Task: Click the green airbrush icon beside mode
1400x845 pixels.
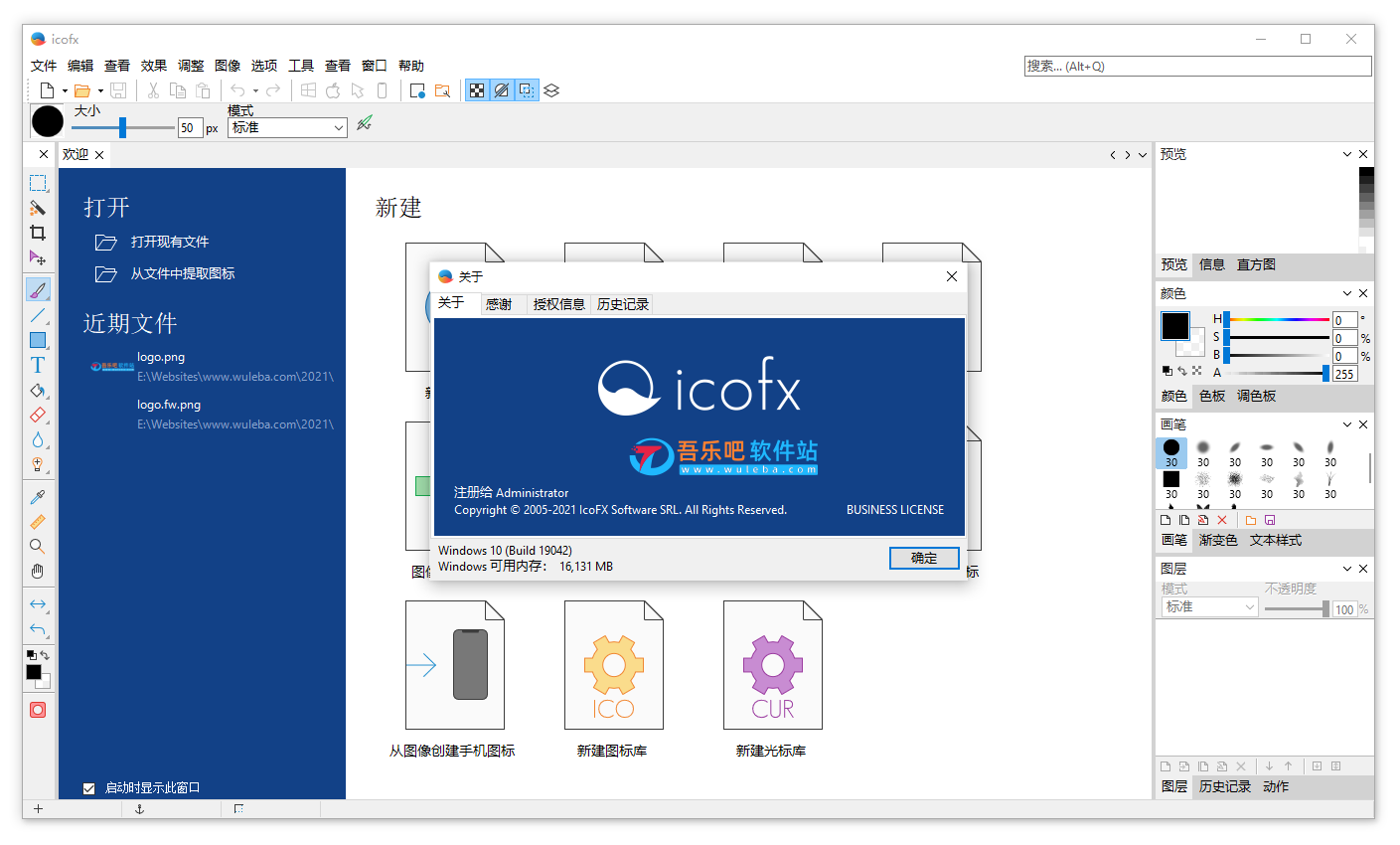Action: (x=365, y=123)
